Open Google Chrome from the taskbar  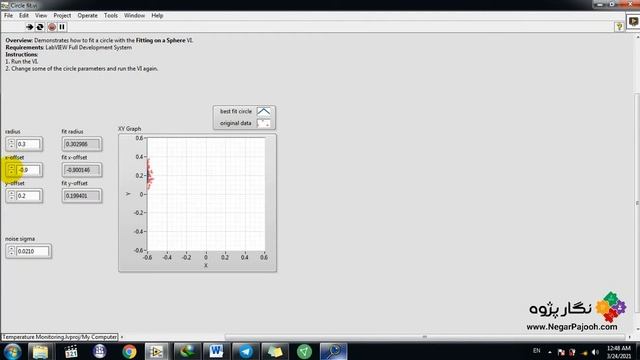129,351
